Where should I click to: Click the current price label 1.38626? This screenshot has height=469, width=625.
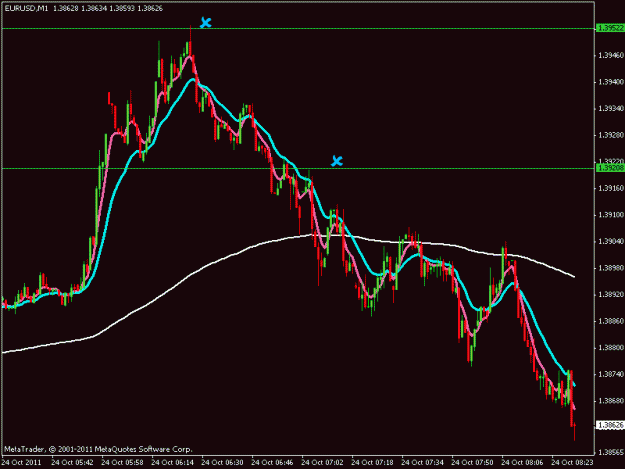coord(610,425)
